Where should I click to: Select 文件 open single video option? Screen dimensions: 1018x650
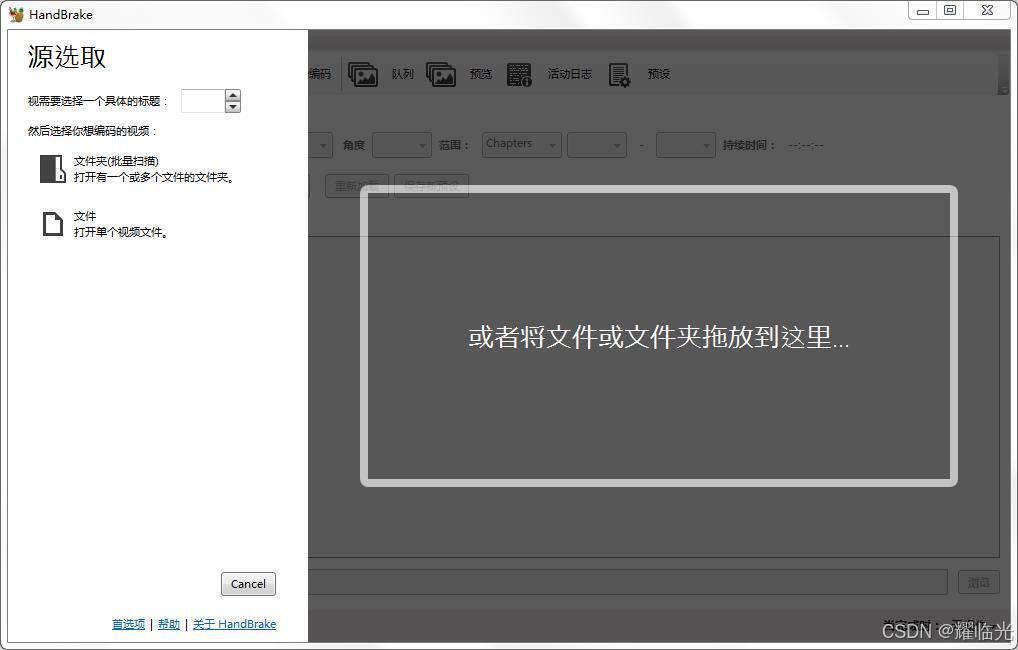click(106, 224)
